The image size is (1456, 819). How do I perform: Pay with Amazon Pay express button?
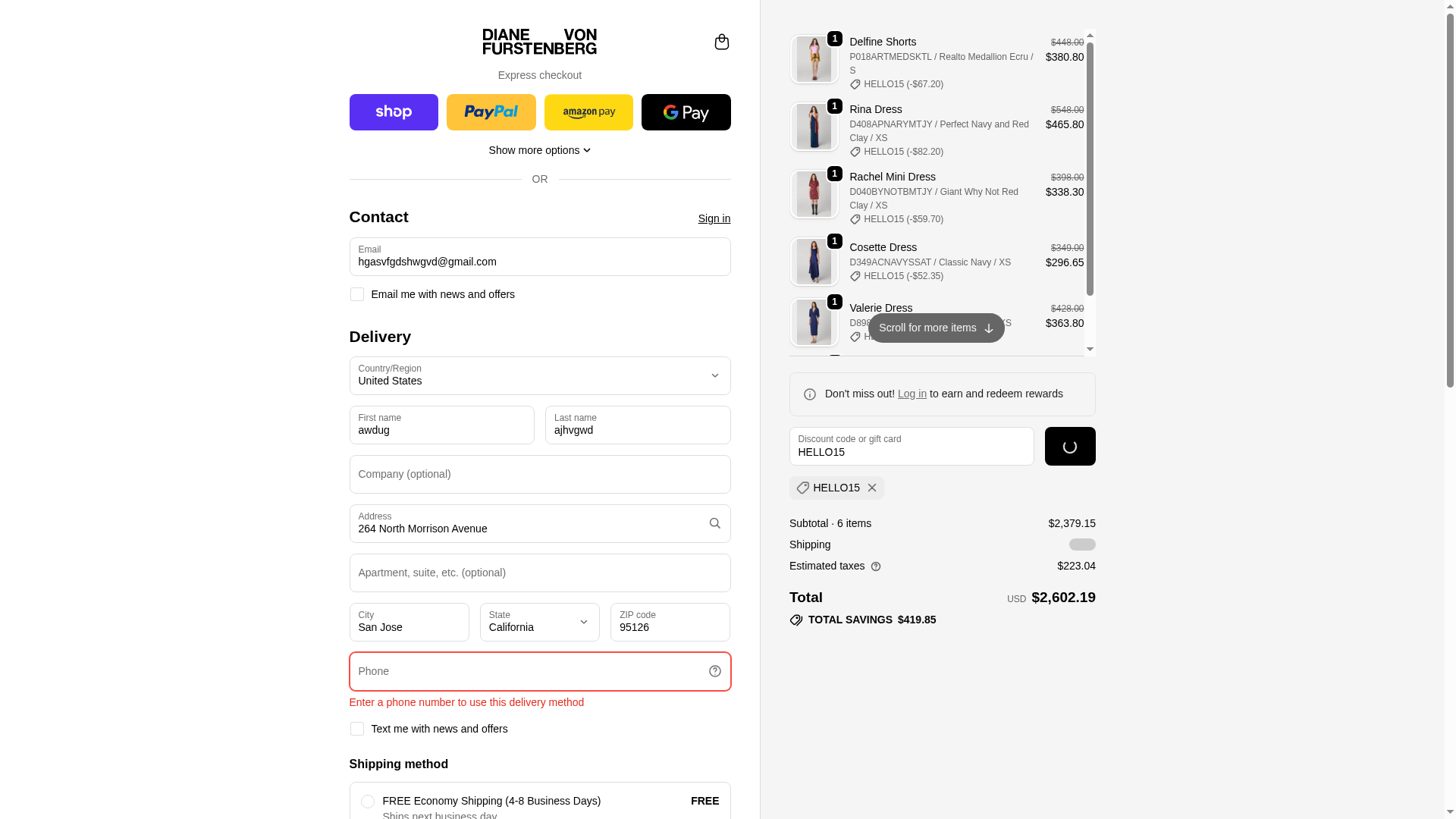tap(588, 112)
